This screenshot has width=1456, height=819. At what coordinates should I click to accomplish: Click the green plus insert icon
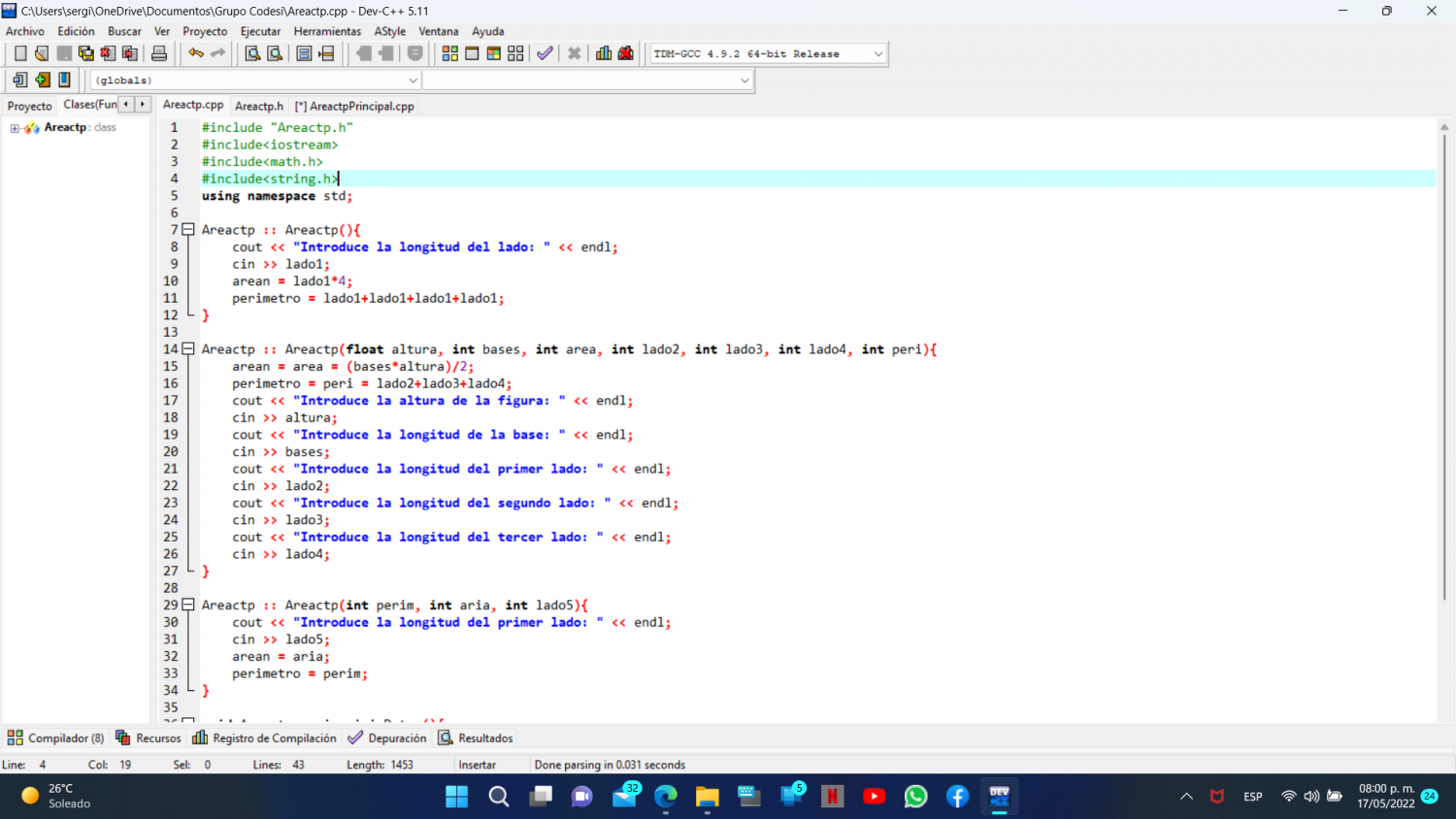pyautogui.click(x=42, y=80)
